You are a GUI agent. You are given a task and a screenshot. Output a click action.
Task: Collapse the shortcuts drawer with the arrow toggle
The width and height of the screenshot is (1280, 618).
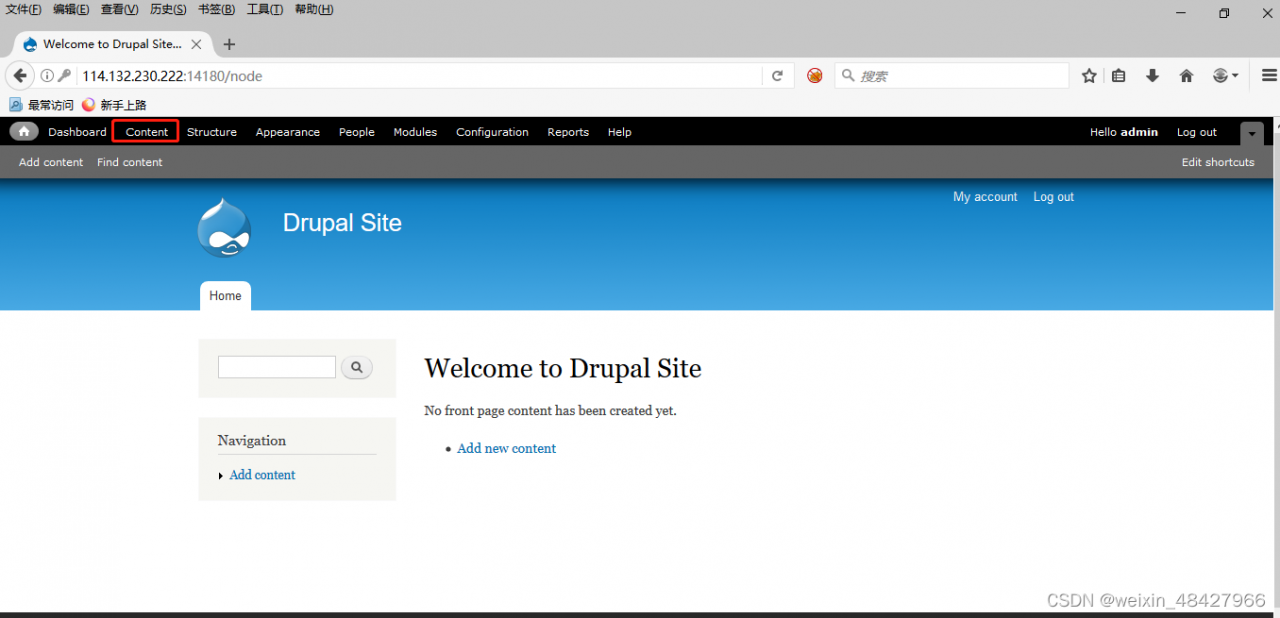pos(1252,133)
